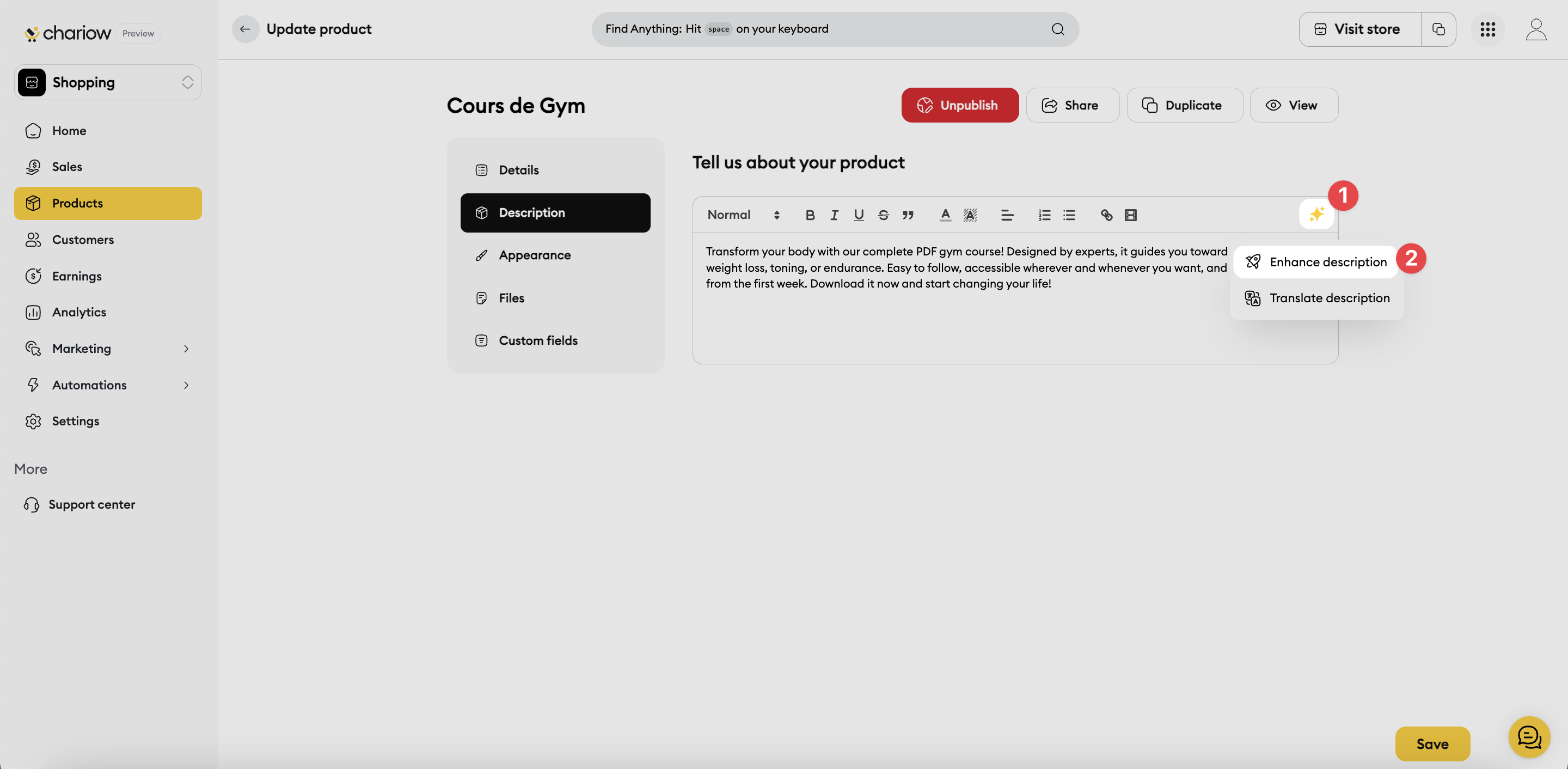Screen dimensions: 1568x769
Task: Click the Duplicate product button
Action: point(1185,105)
